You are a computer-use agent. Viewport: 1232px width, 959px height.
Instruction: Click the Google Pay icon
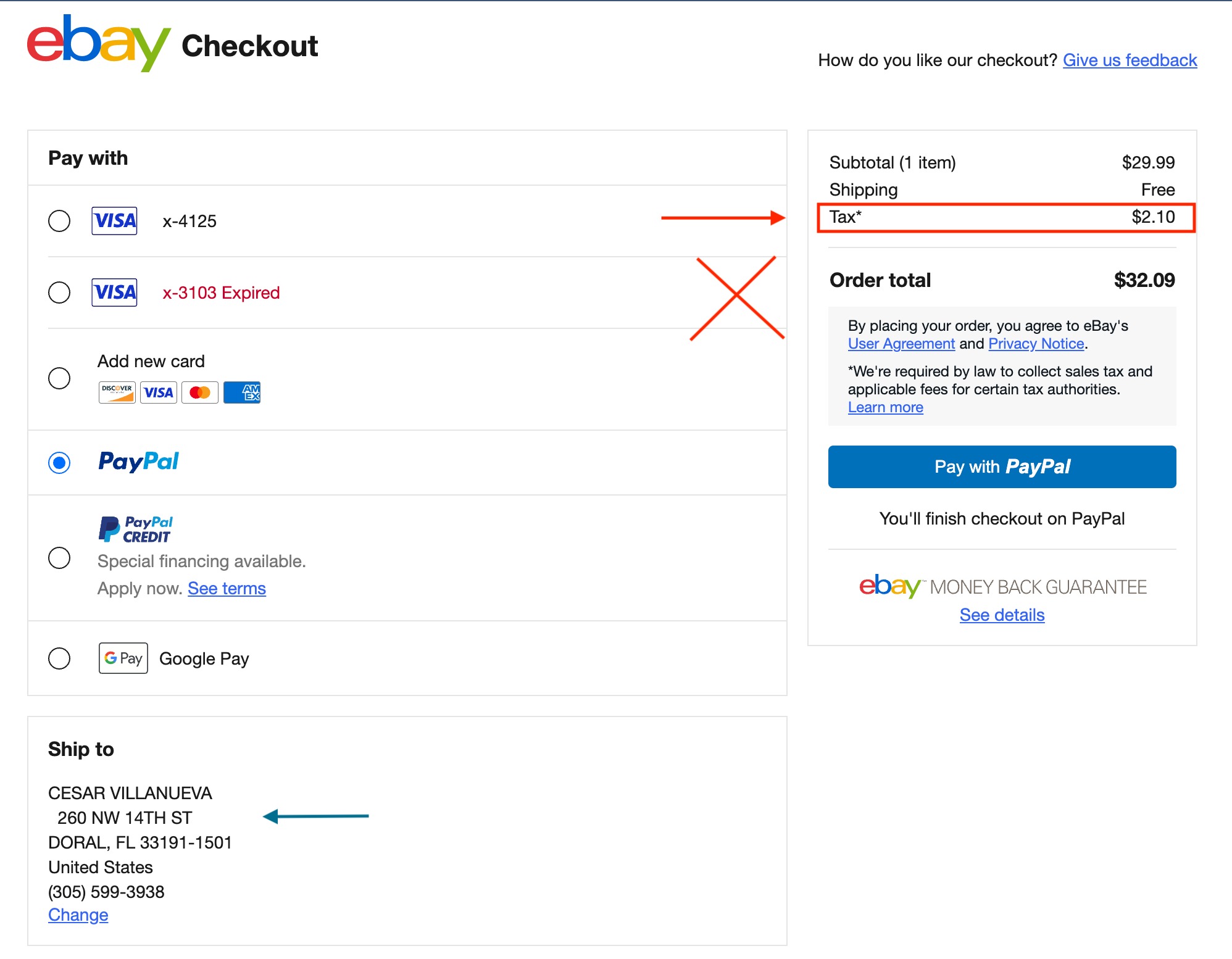123,658
